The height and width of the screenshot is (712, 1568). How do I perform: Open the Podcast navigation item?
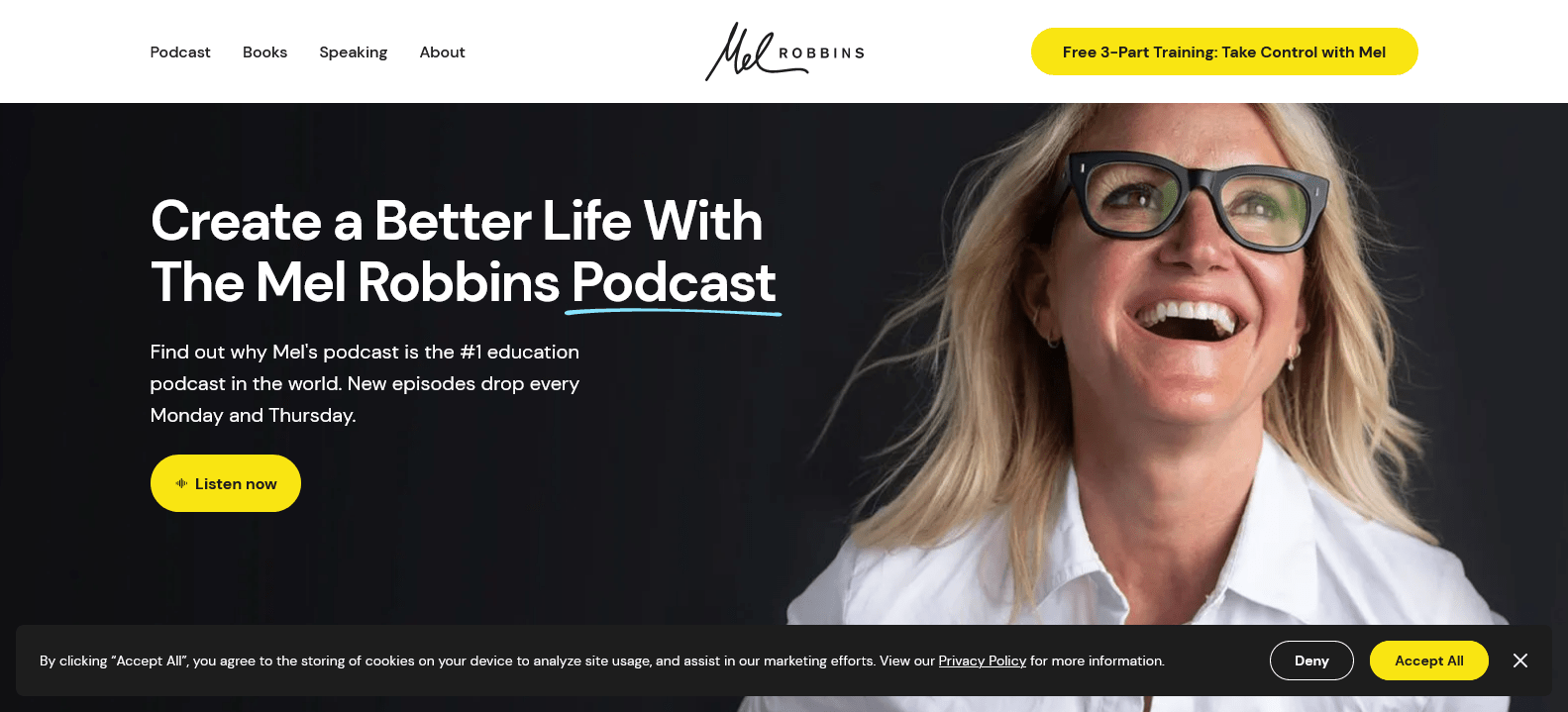tap(180, 52)
